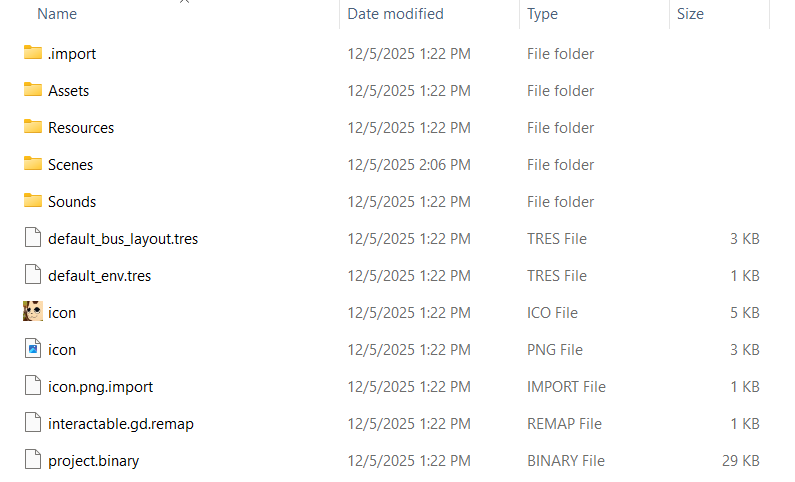Screen dimensions: 795x482
Task: Select the default_env.tres file icon
Action: point(33,275)
